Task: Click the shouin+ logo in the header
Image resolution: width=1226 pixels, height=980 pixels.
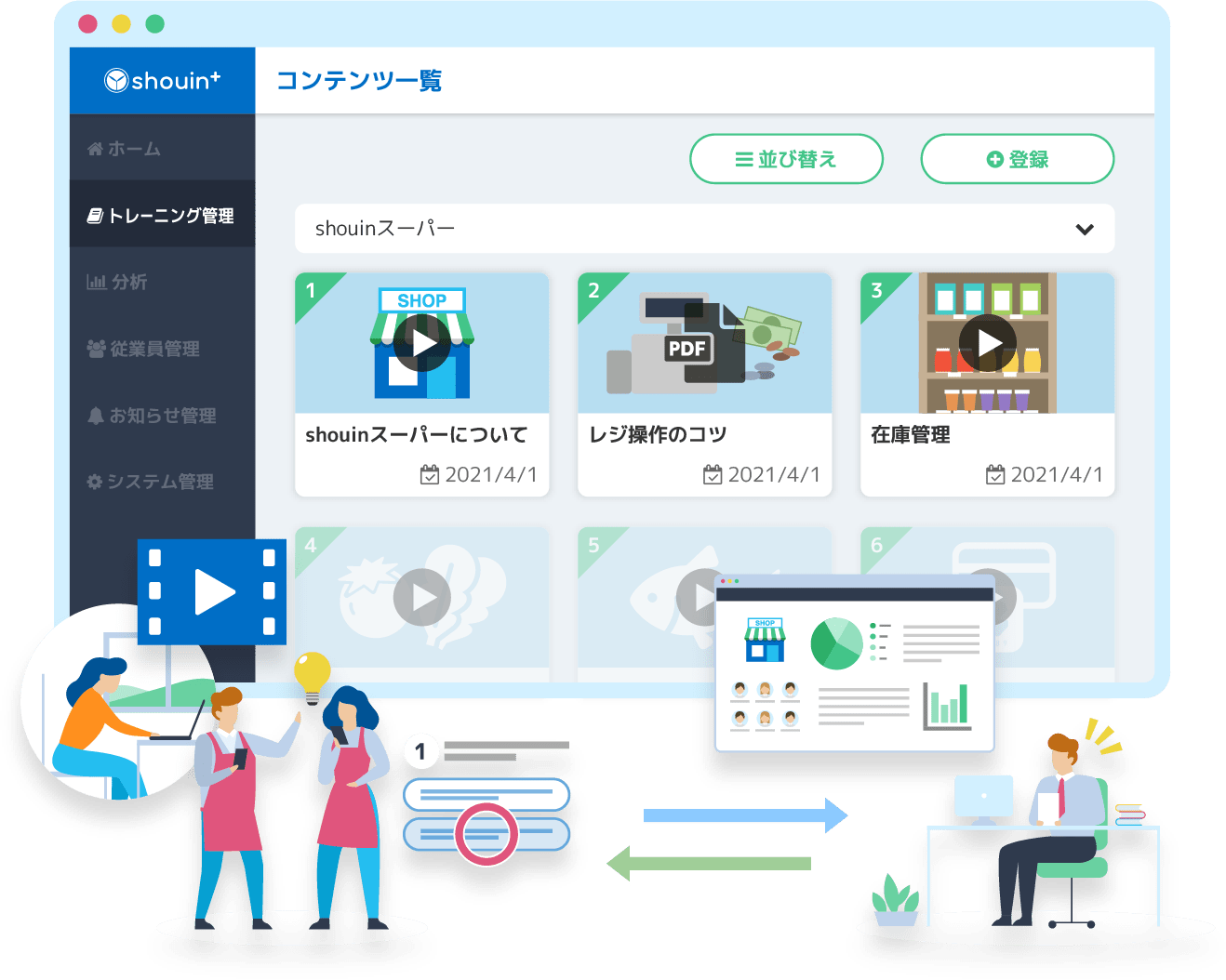Action: tap(163, 81)
